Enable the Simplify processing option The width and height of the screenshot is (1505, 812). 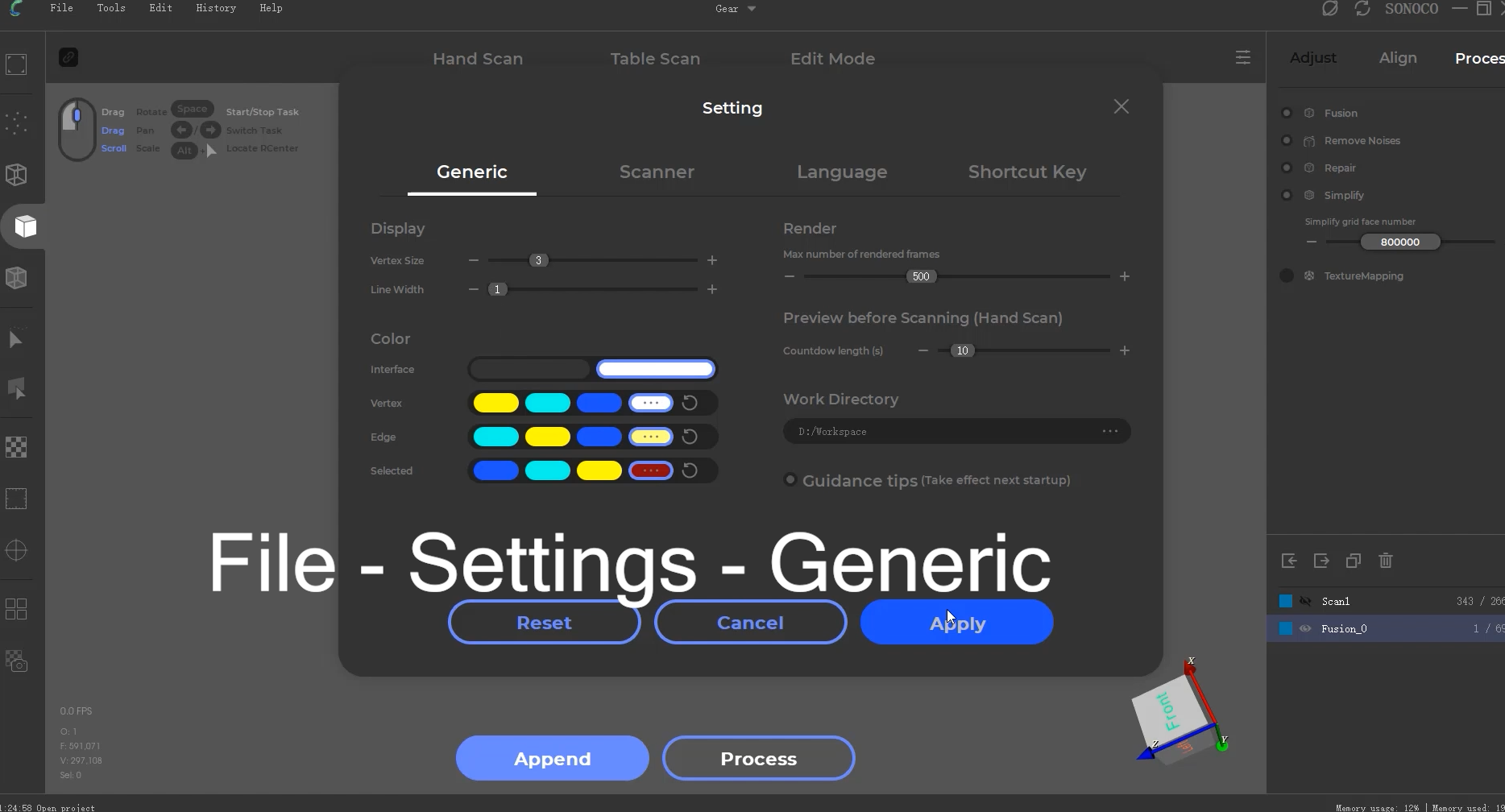click(1287, 195)
